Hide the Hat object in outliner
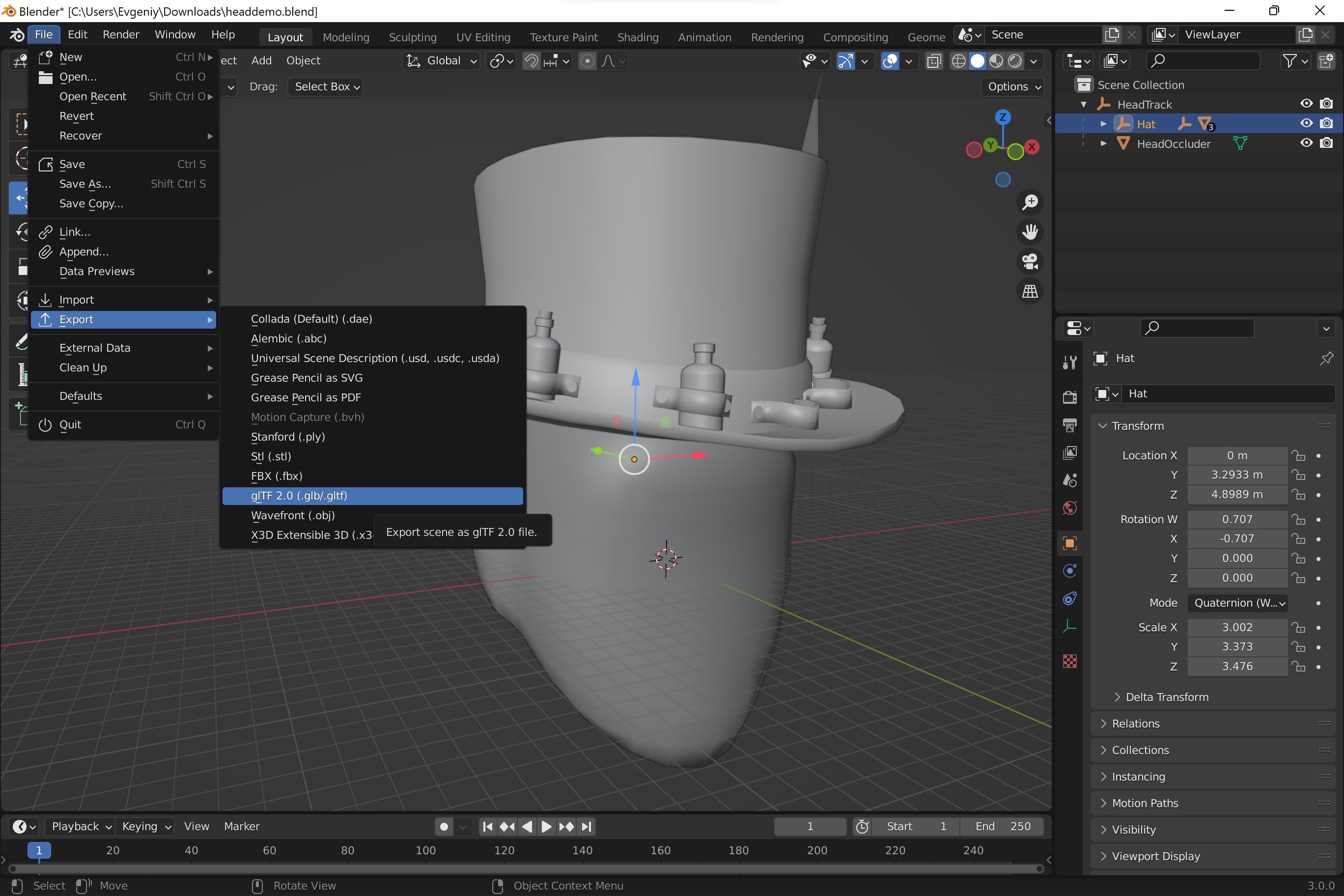1344x896 pixels. pyautogui.click(x=1306, y=123)
